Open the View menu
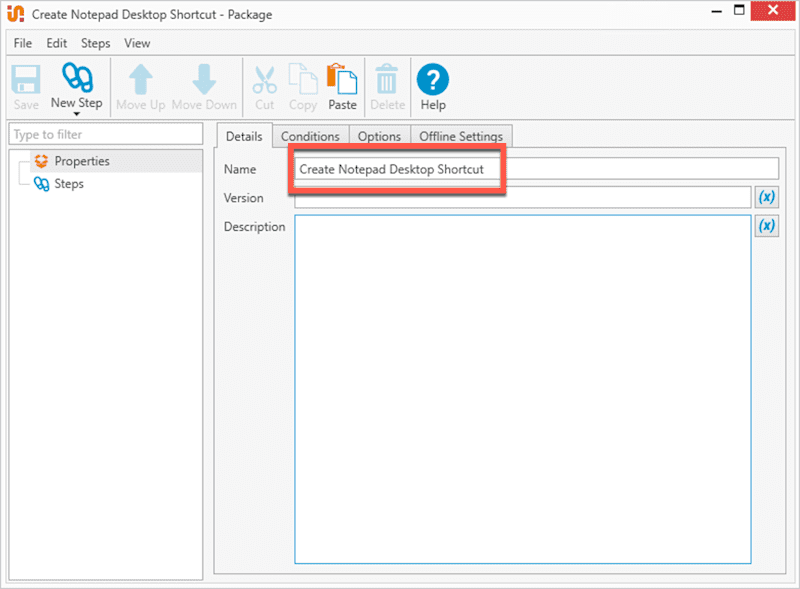Viewport: 800px width, 589px height. coord(137,43)
